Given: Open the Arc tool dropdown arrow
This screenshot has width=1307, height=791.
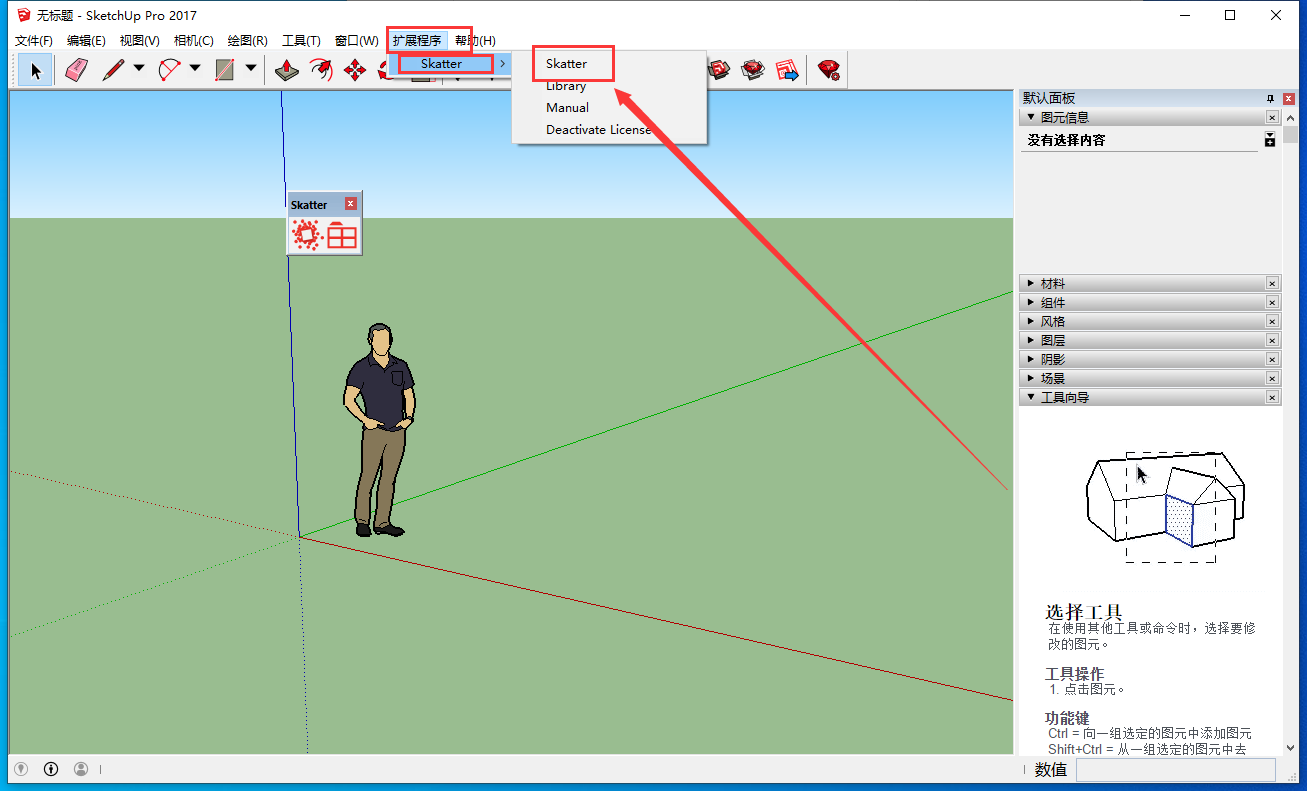Looking at the screenshot, I should [195, 69].
